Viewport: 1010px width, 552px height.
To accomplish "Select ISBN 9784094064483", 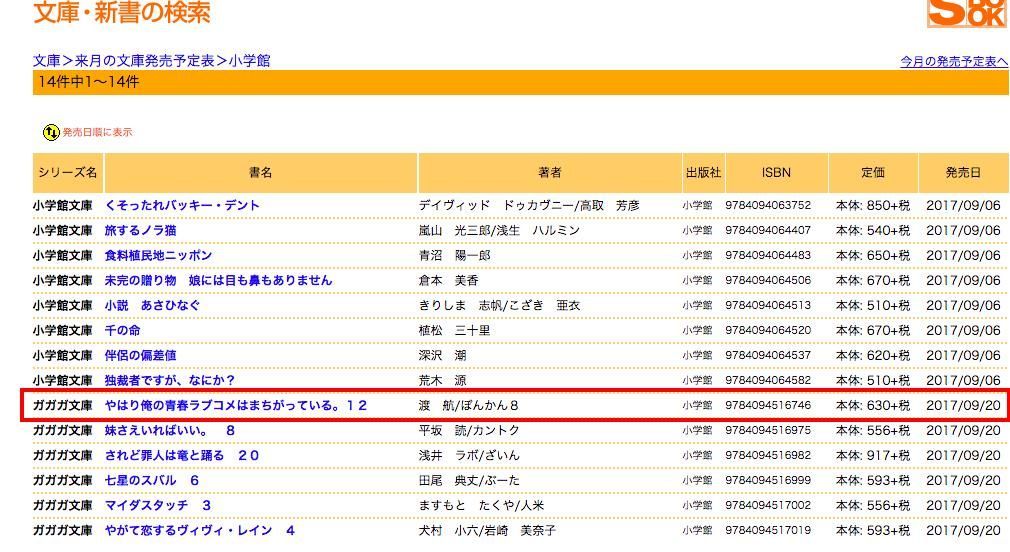I will click(768, 256).
